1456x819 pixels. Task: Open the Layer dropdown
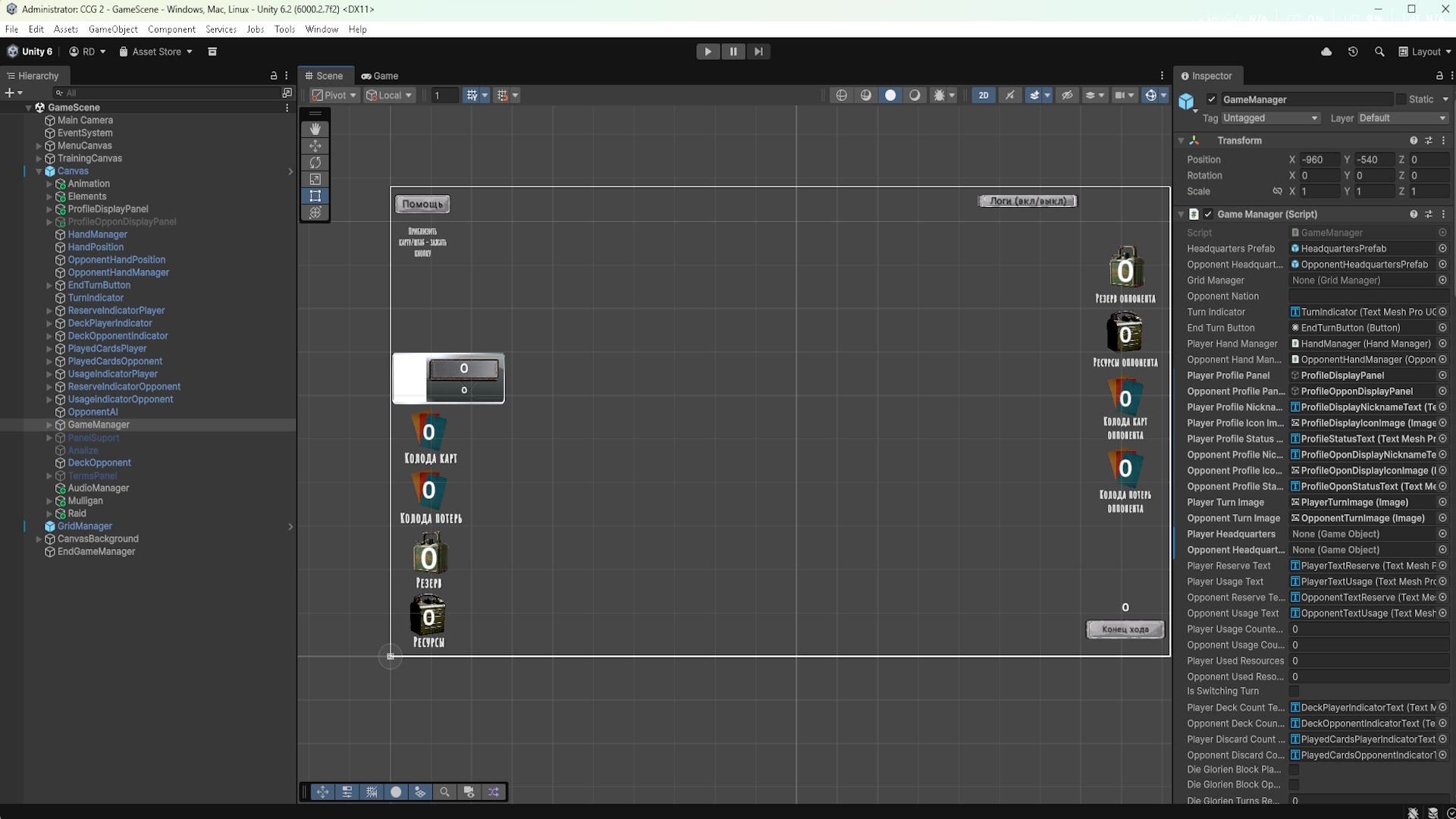click(1401, 118)
